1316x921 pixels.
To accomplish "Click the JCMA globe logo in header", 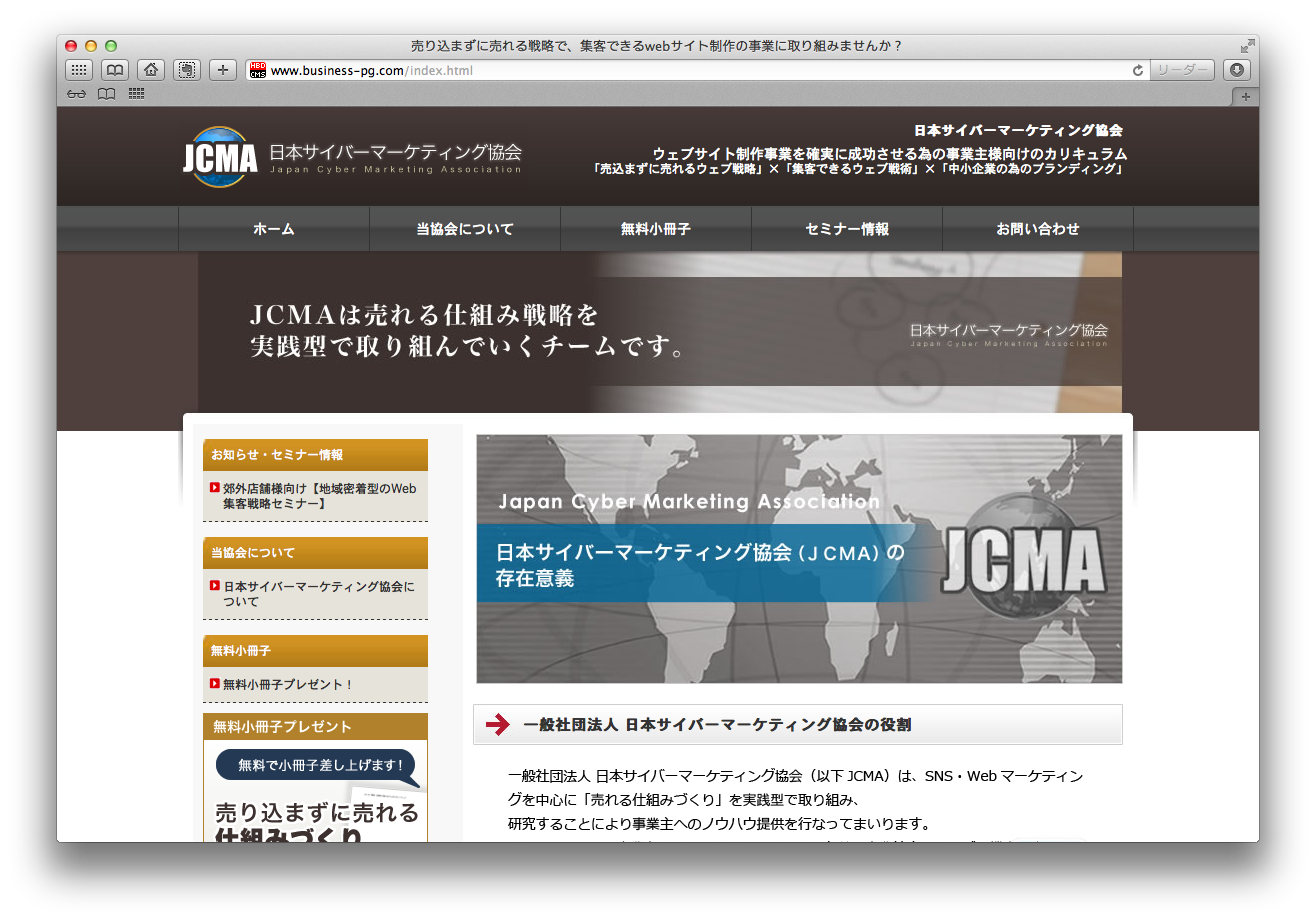I will point(220,157).
